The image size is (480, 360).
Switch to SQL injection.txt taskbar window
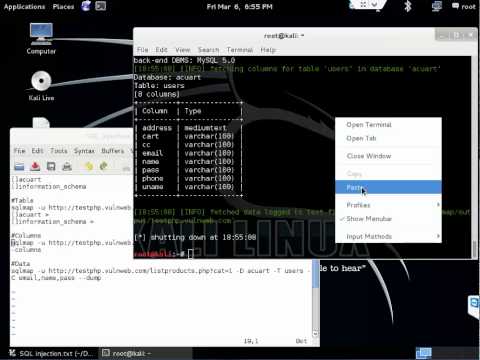(51, 353)
